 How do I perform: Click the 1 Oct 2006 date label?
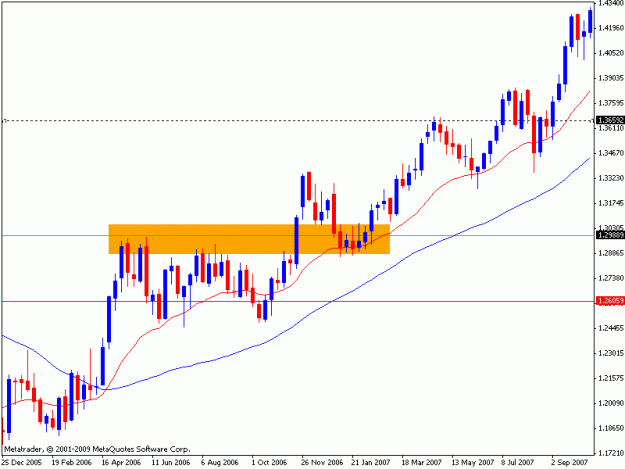(269, 462)
